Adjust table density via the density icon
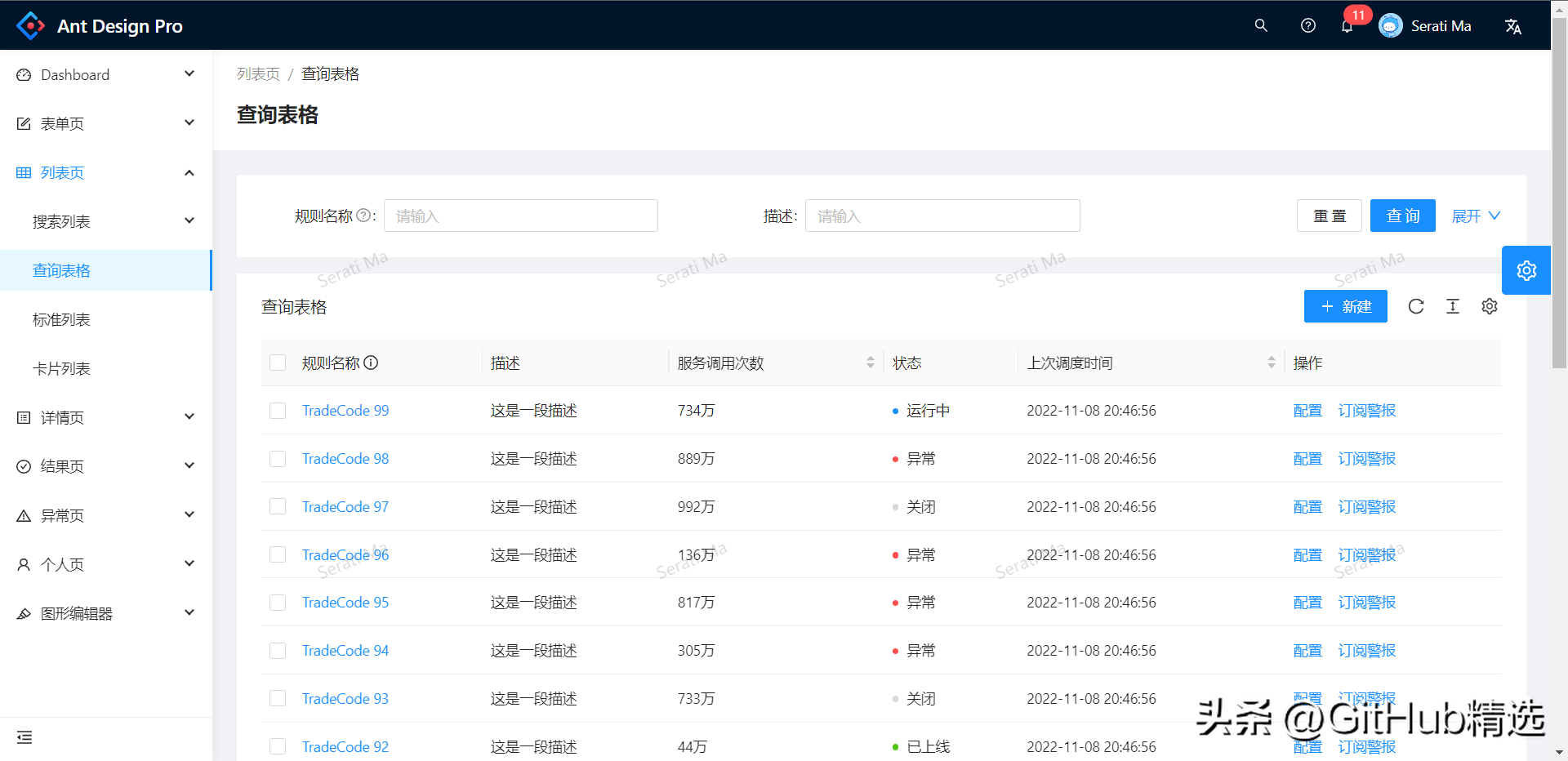Screen dimensions: 1568x761 [x=1453, y=306]
